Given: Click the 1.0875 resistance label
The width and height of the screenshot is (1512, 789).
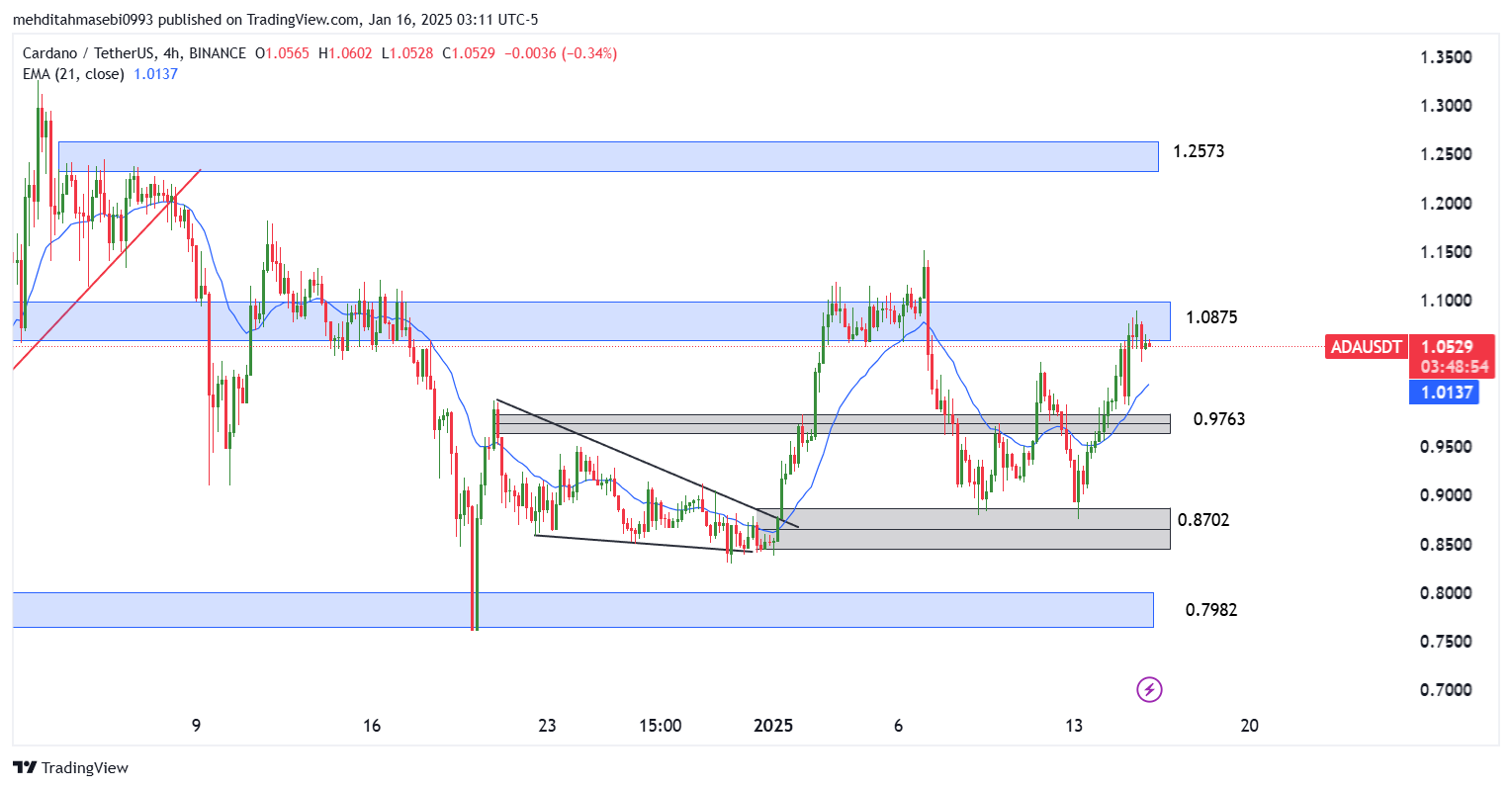Looking at the screenshot, I should point(1211,317).
